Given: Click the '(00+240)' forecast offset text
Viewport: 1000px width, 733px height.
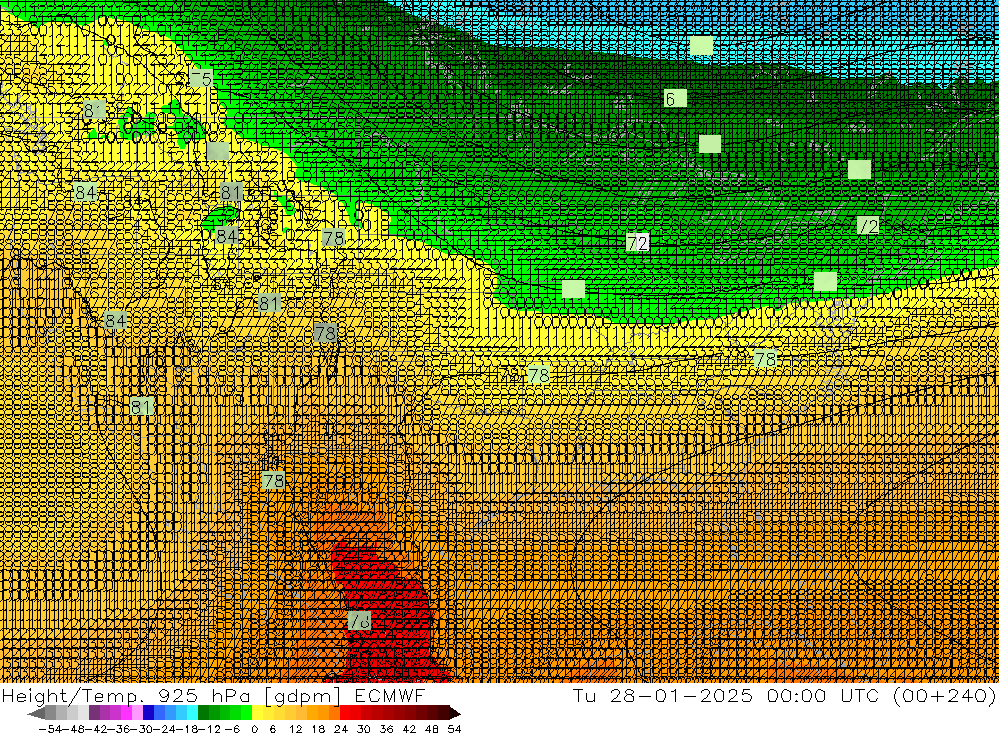Looking at the screenshot, I should 945,696.
